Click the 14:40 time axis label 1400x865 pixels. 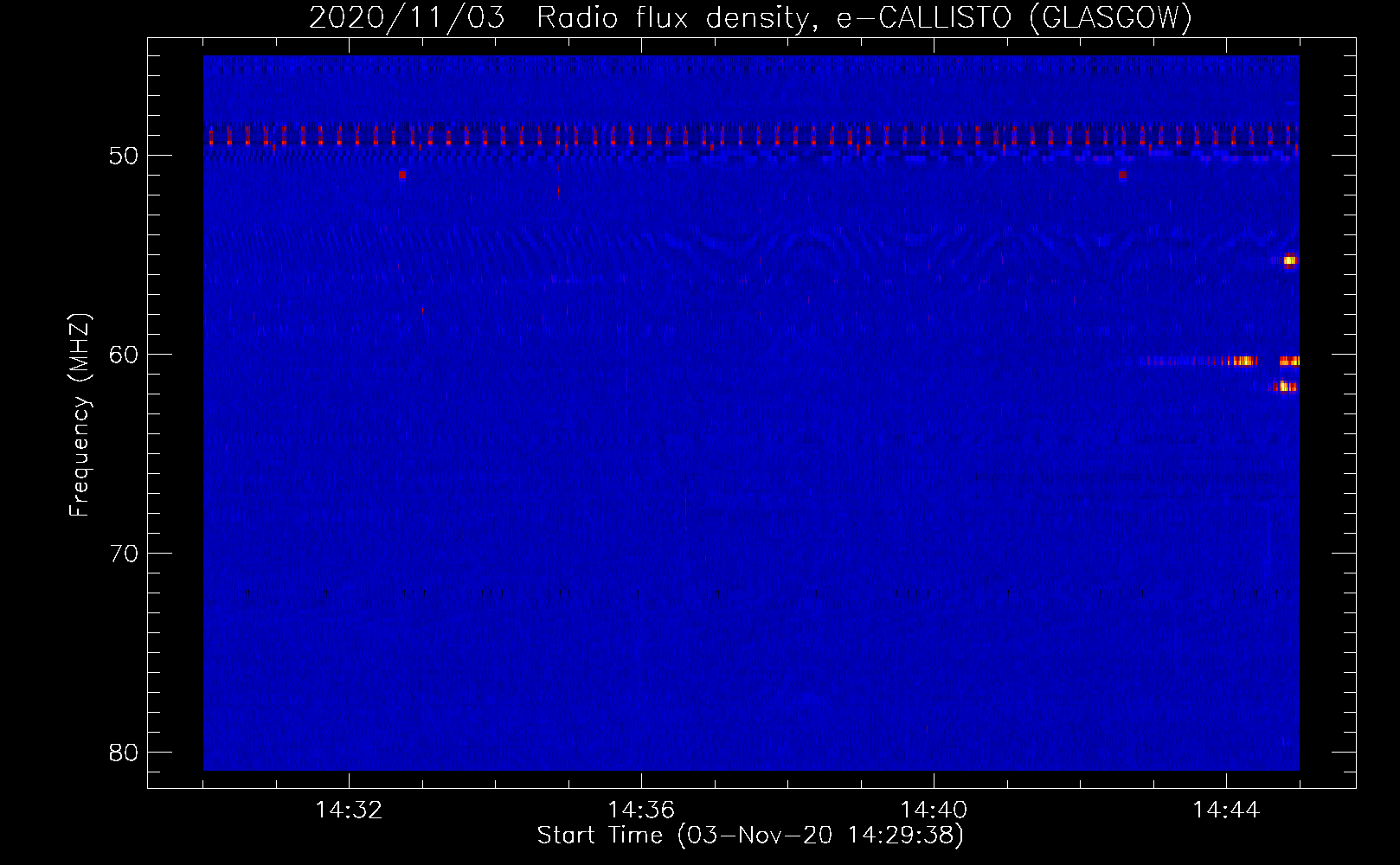(x=934, y=811)
